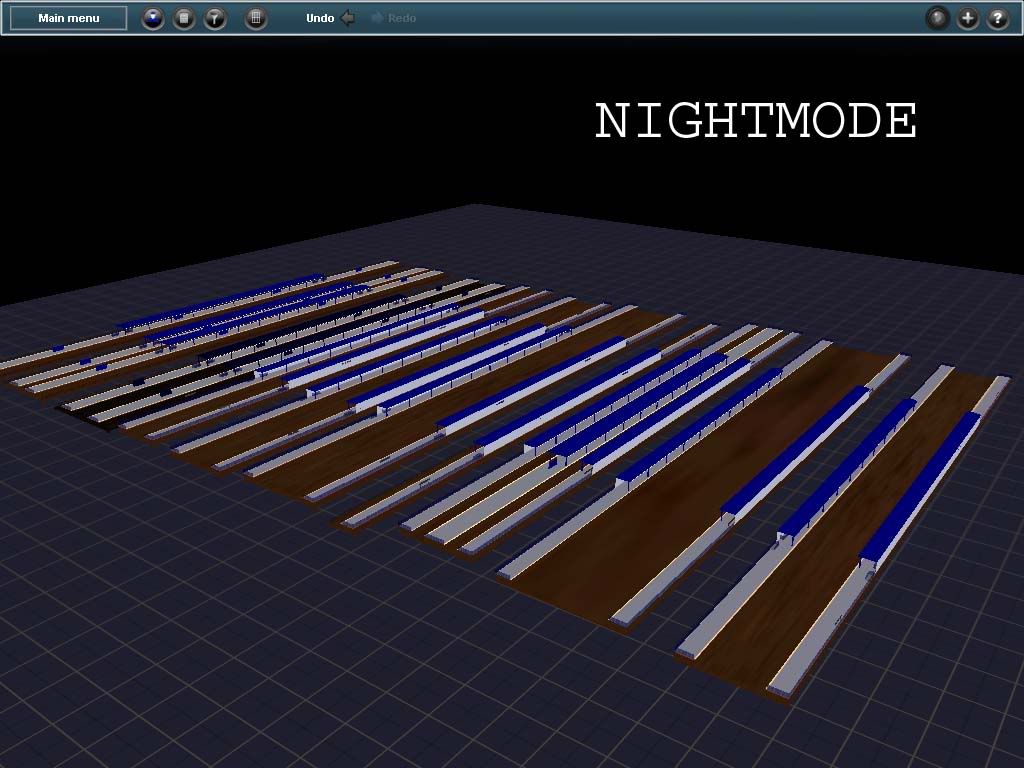This screenshot has height=768, width=1024.
Task: Click the plus icon in top-right toolbar
Action: [x=967, y=18]
